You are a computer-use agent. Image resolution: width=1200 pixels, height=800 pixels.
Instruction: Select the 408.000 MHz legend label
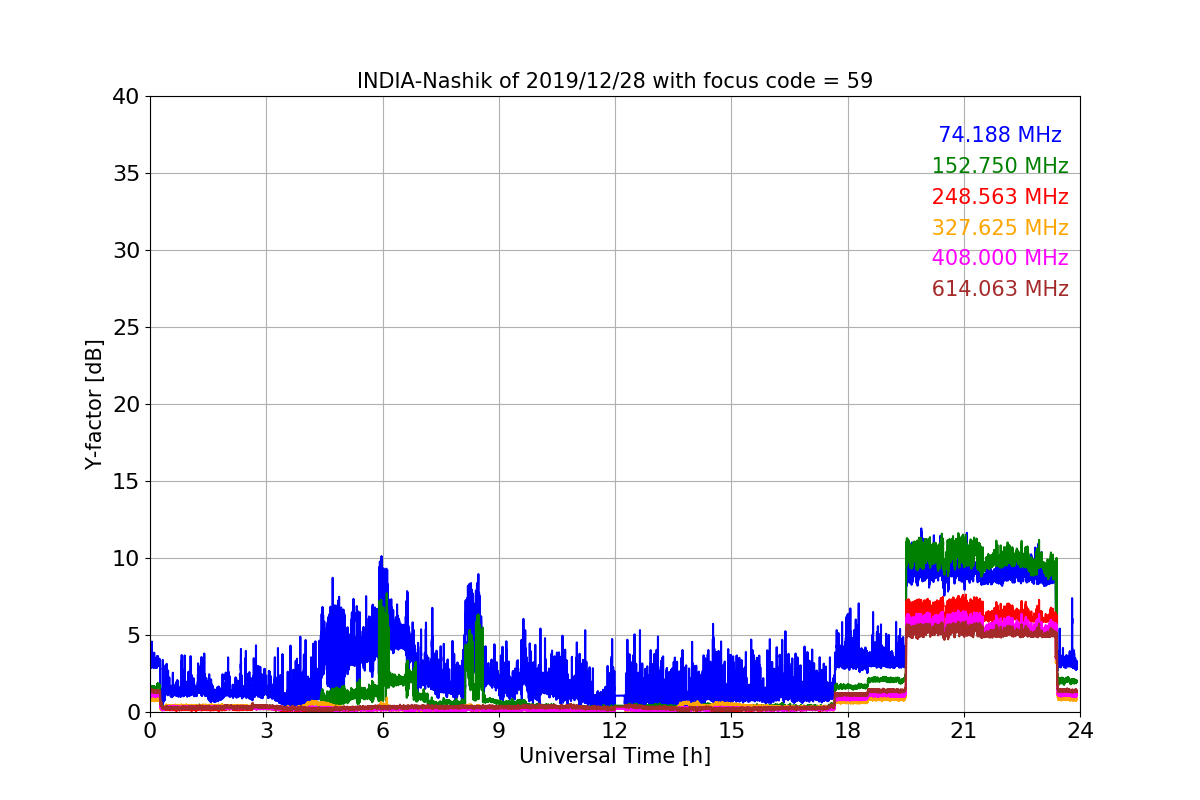point(1000,258)
